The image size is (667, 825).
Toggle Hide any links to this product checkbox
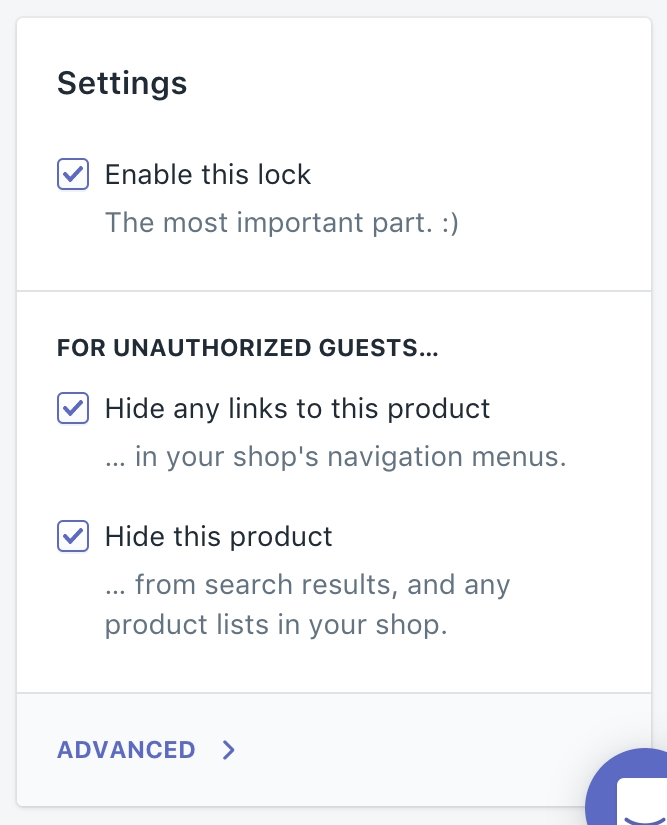point(73,408)
